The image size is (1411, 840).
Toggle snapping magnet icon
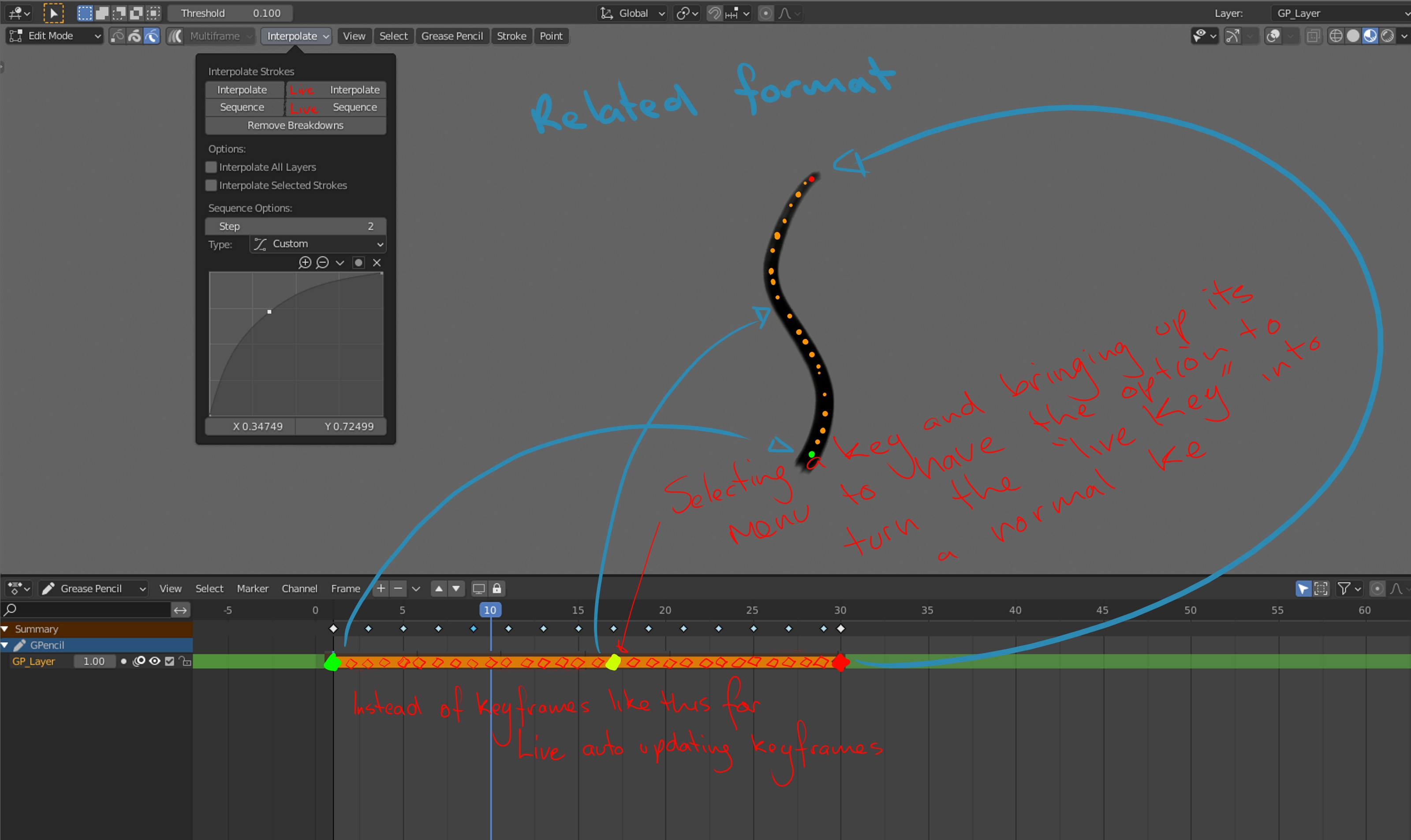(715, 13)
